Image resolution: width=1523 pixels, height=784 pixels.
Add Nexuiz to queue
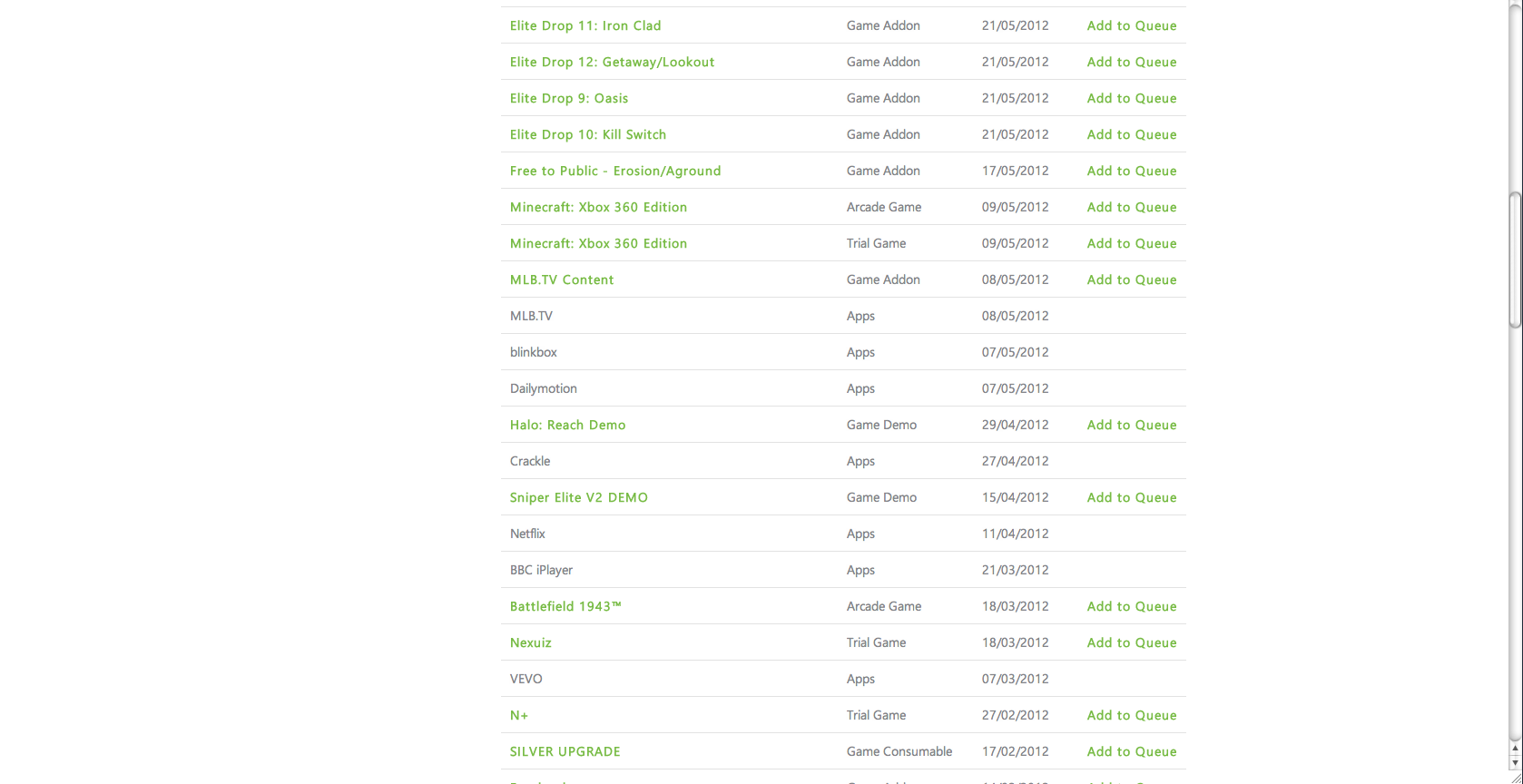coord(1132,642)
